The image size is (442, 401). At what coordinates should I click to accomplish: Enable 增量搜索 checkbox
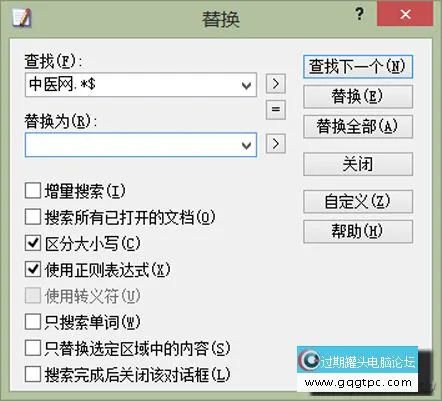click(33, 191)
